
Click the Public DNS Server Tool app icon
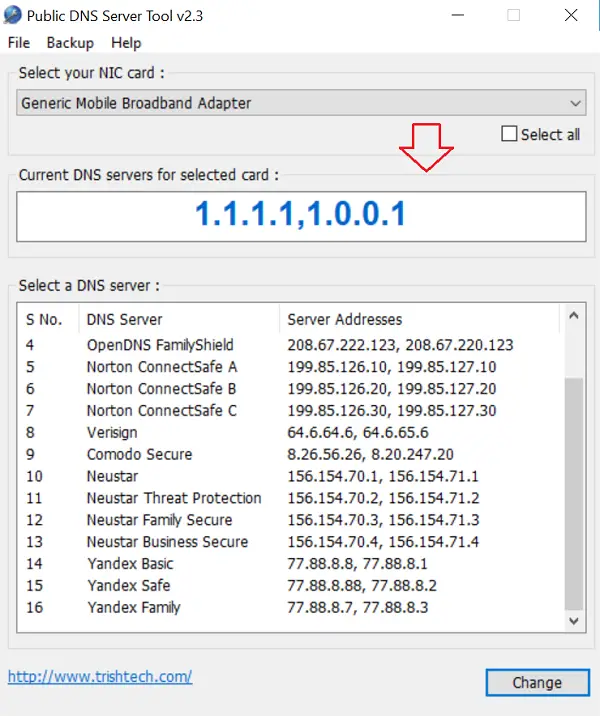click(12, 15)
